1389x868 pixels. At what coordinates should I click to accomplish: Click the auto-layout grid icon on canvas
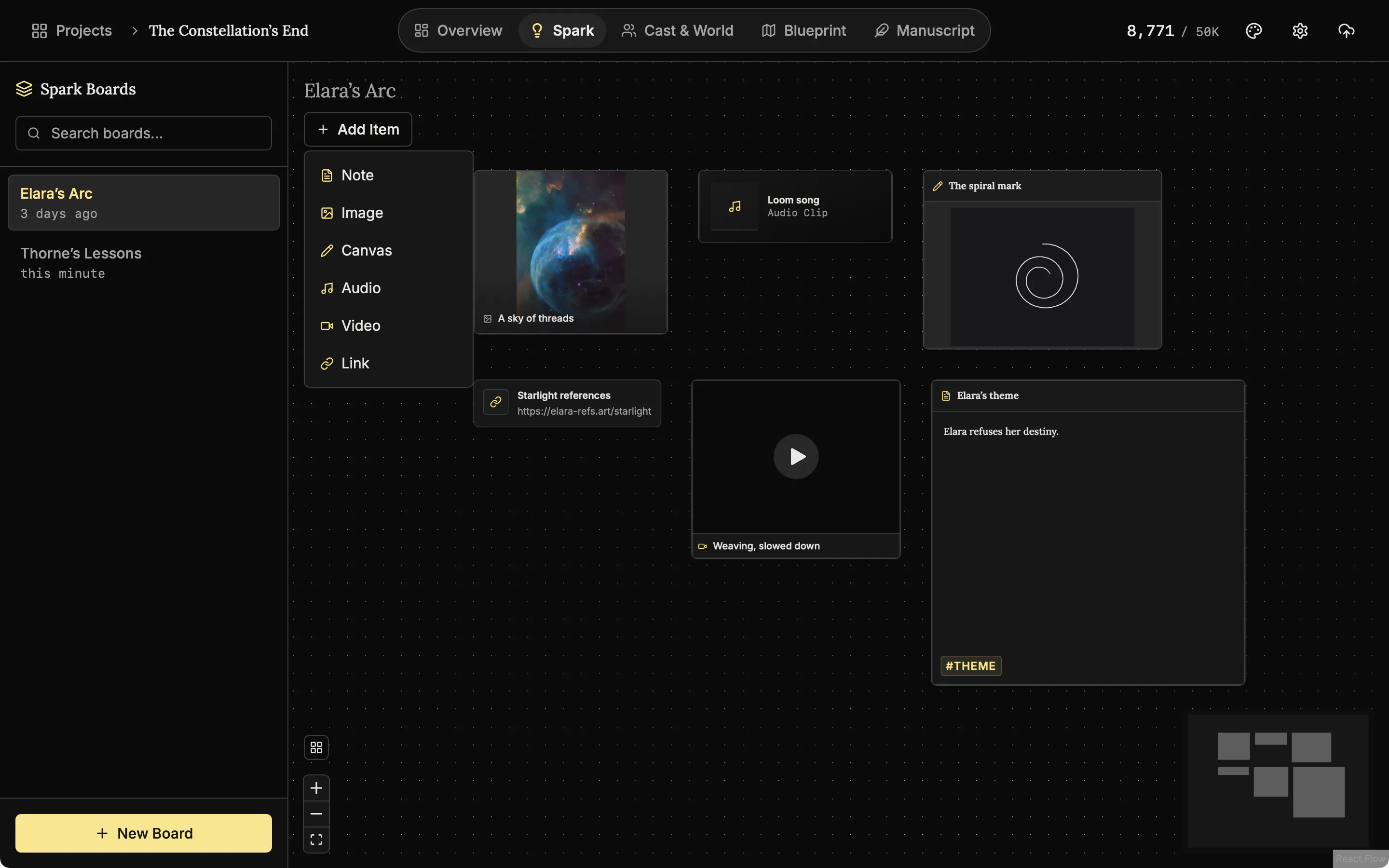click(x=316, y=747)
